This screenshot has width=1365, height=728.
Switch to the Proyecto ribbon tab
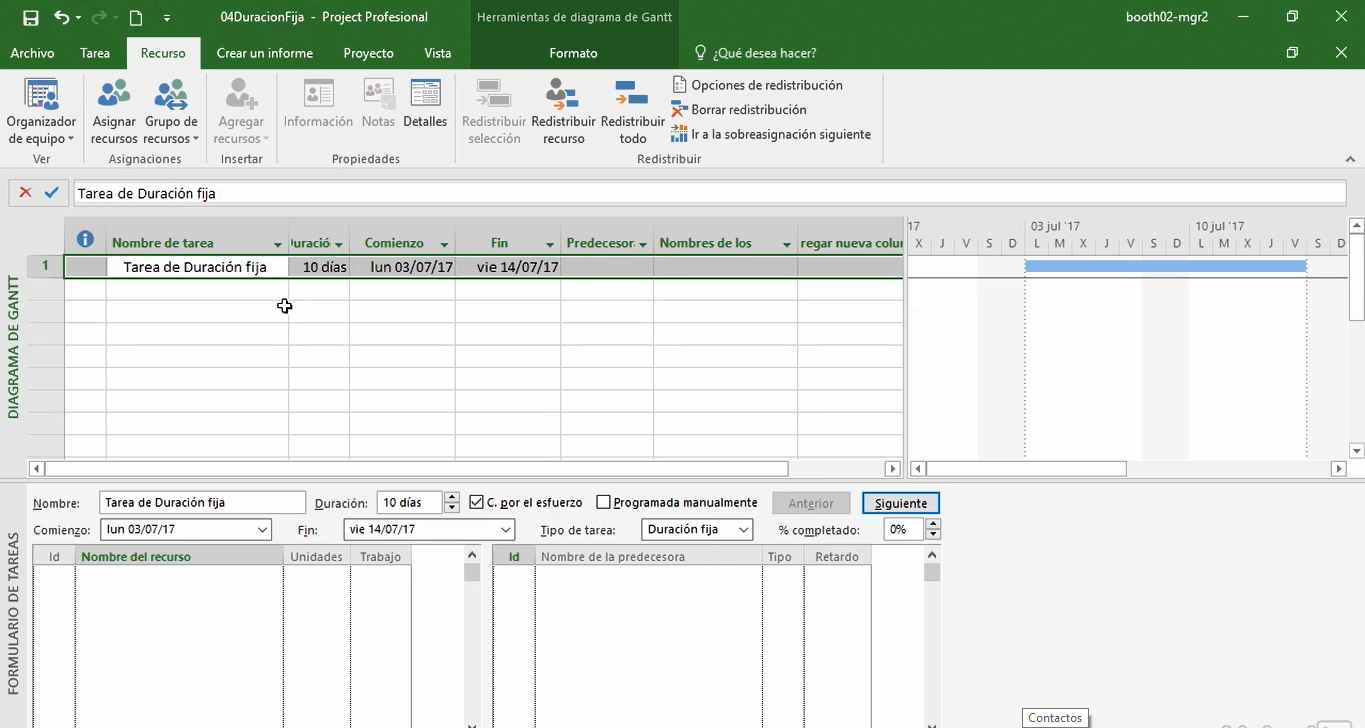370,53
